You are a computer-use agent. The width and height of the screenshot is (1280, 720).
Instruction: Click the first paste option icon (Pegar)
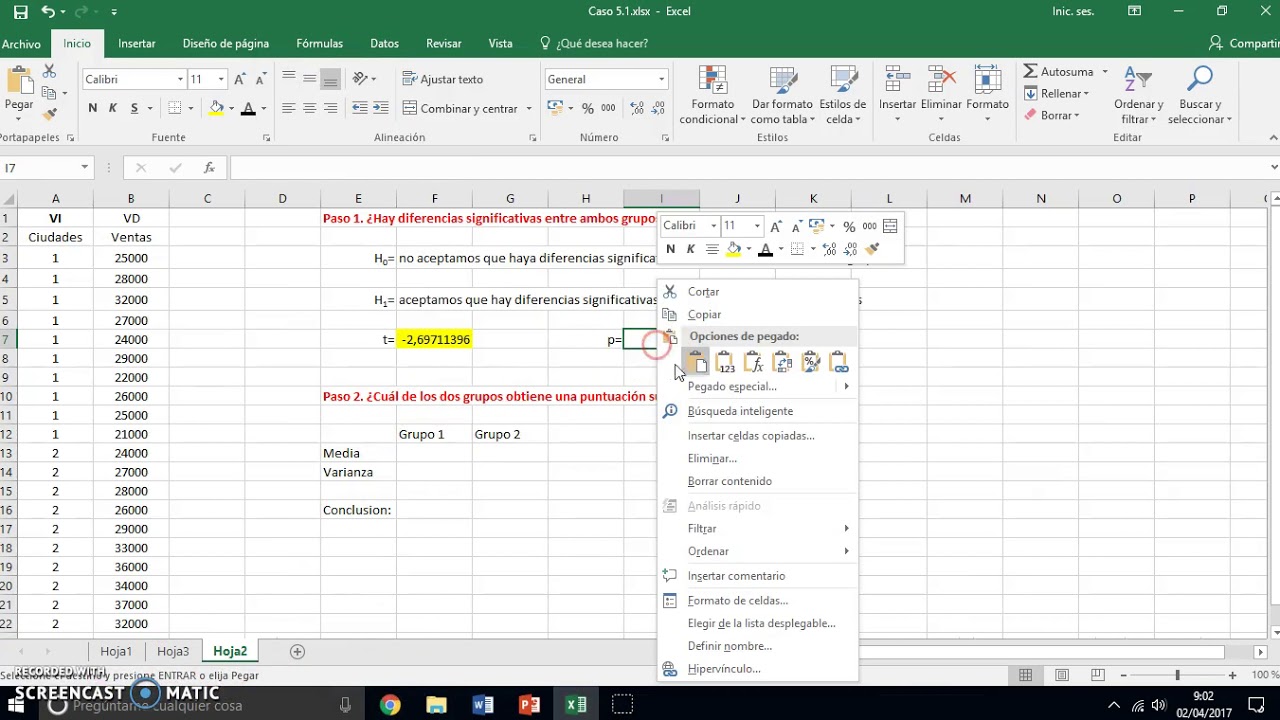(697, 362)
